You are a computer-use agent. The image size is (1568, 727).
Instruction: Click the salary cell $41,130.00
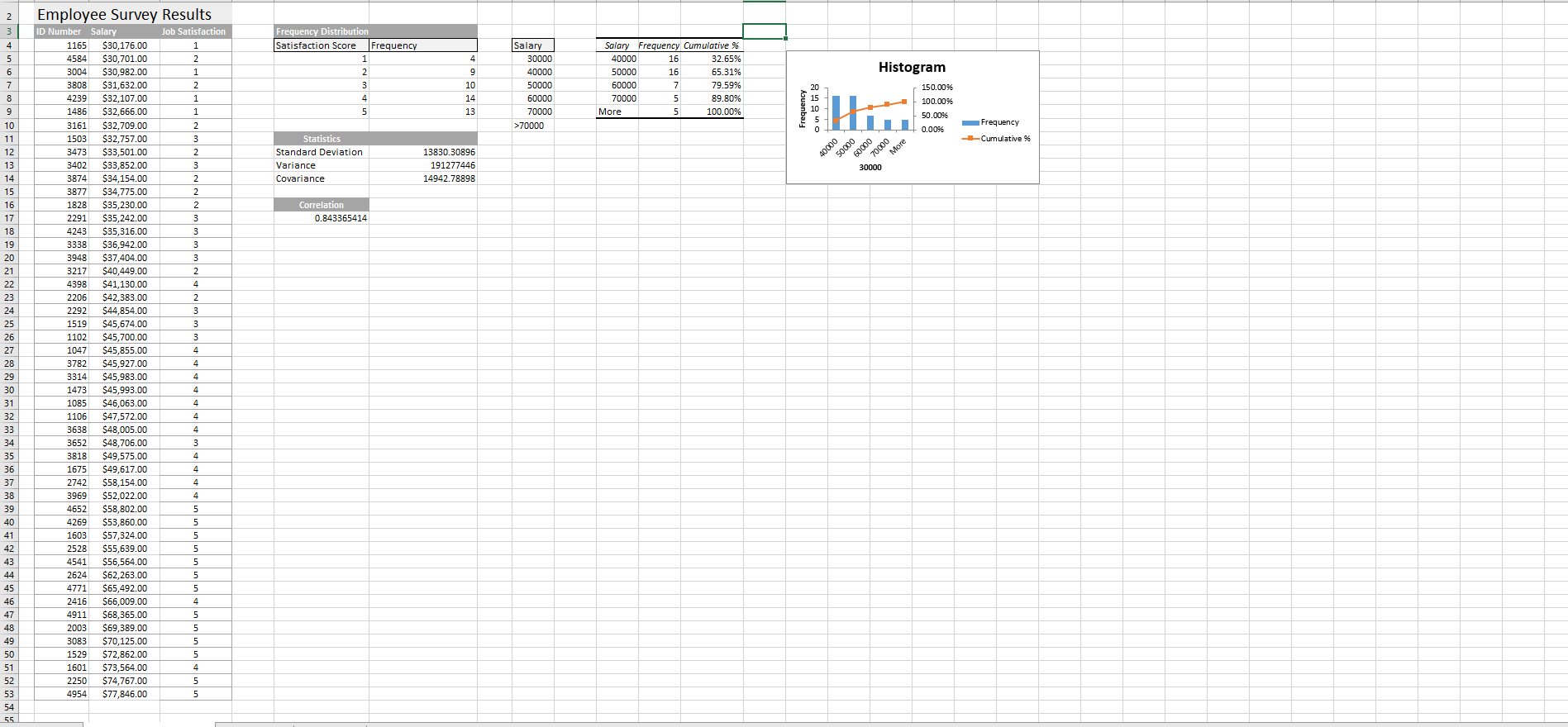point(125,284)
